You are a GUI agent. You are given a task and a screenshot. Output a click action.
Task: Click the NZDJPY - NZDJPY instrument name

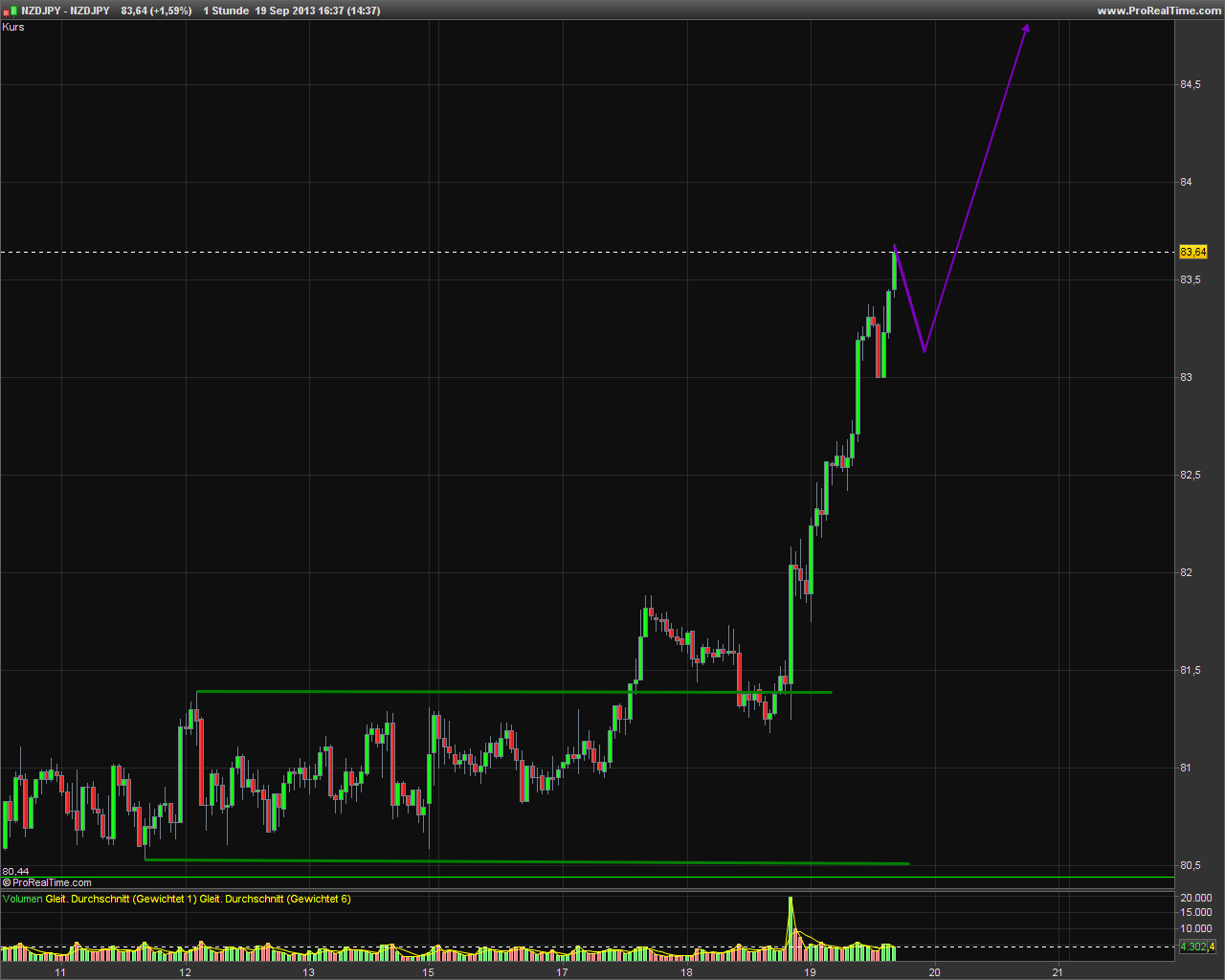pyautogui.click(x=65, y=11)
